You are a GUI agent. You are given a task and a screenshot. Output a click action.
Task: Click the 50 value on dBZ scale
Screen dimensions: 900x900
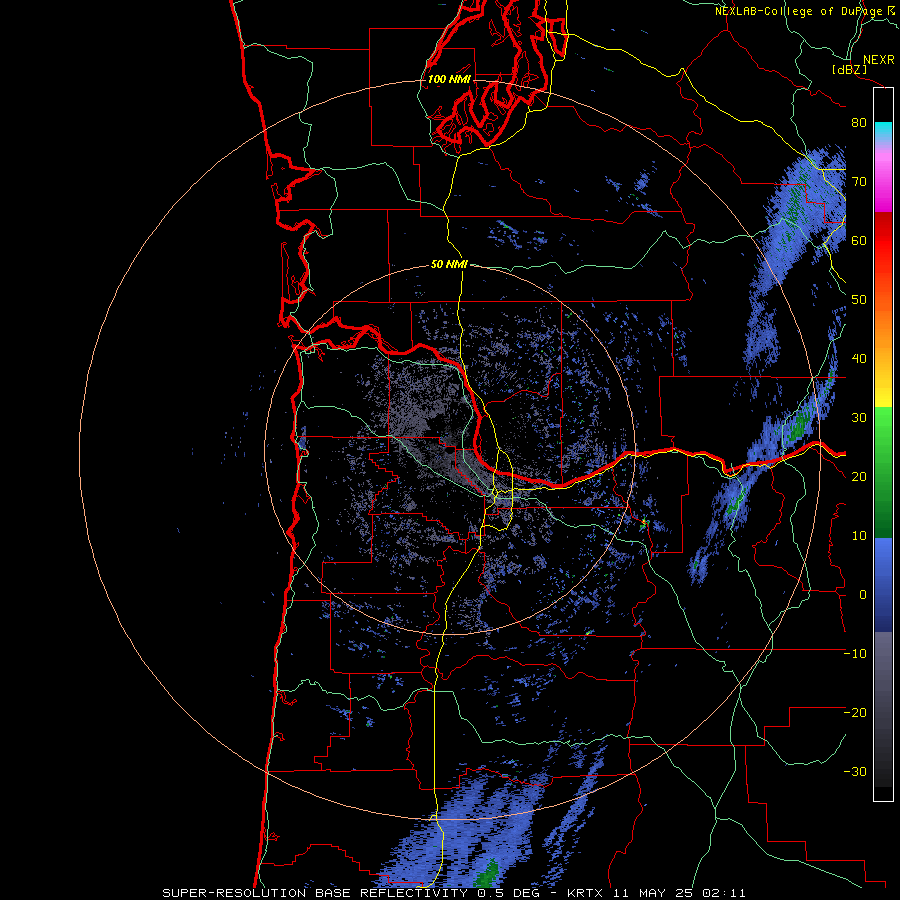pos(859,300)
